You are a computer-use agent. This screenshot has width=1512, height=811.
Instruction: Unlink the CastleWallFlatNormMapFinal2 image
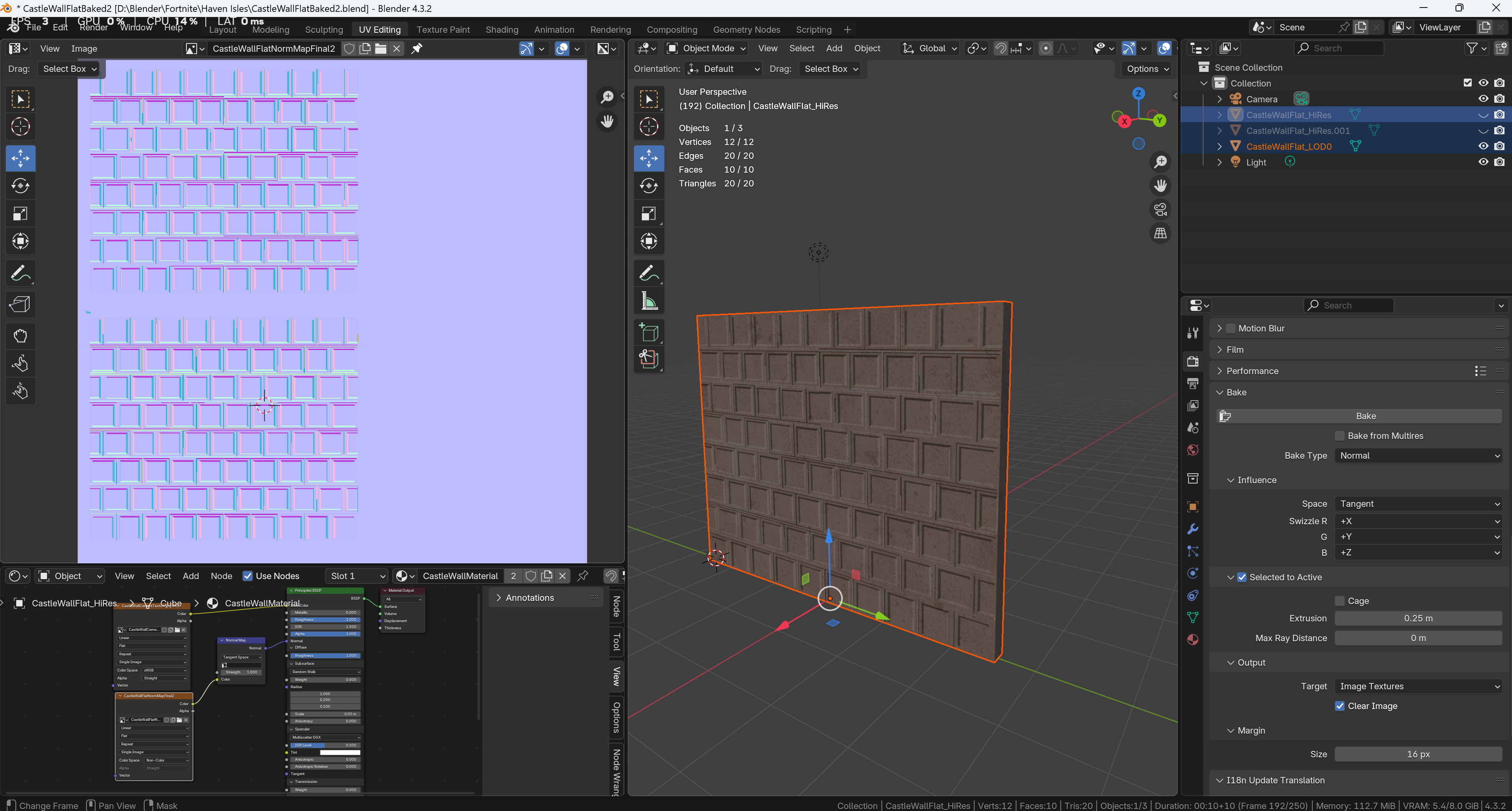(397, 49)
